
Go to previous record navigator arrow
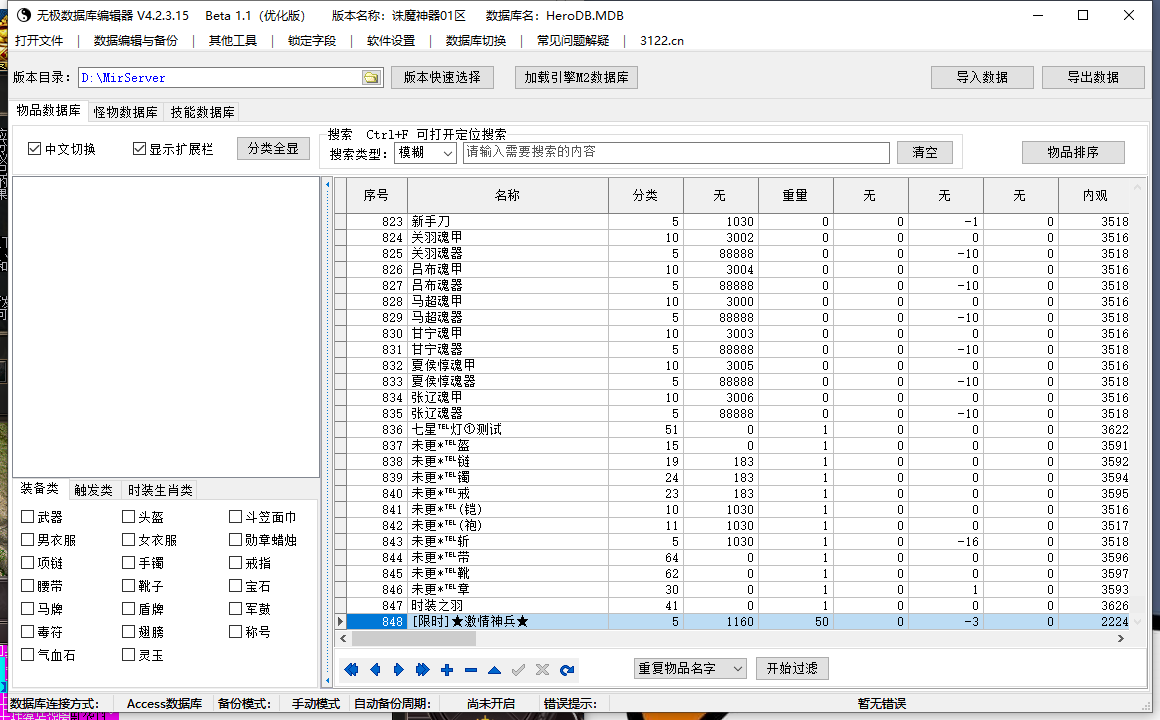coord(375,670)
